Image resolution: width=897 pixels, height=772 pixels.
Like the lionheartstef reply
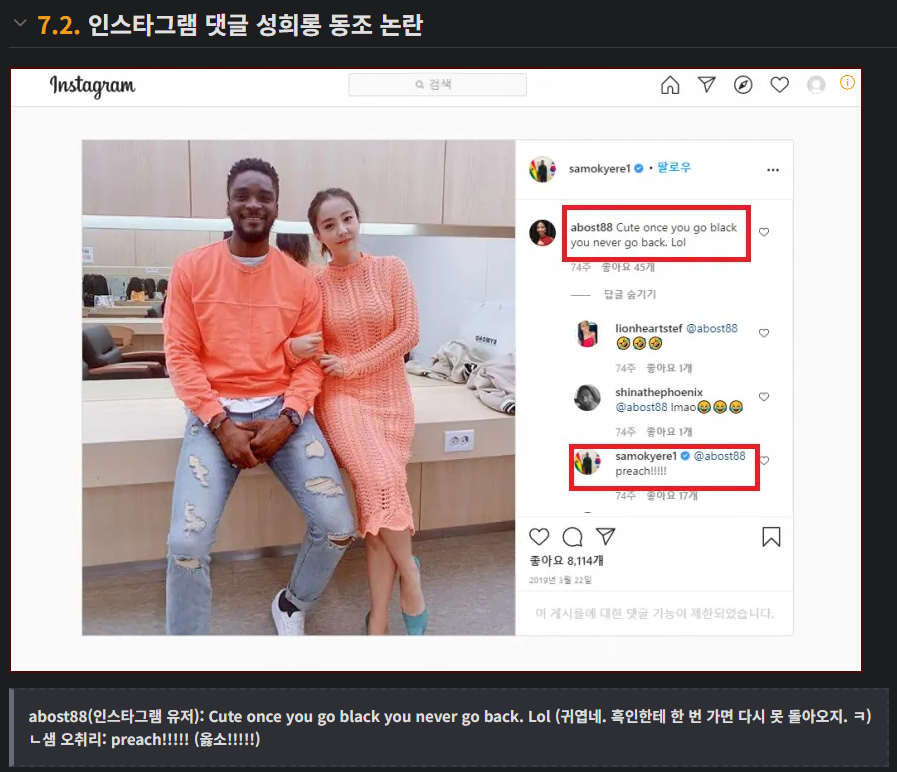(764, 333)
